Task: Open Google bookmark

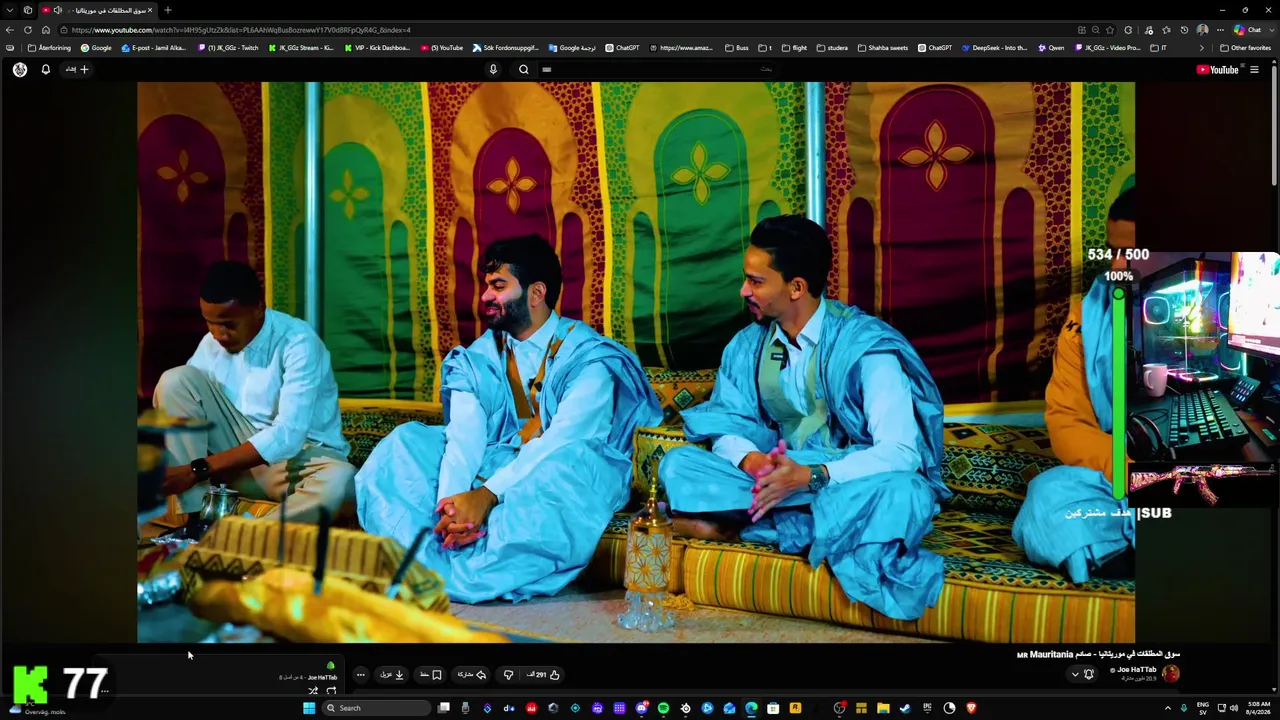Action: click(x=97, y=48)
